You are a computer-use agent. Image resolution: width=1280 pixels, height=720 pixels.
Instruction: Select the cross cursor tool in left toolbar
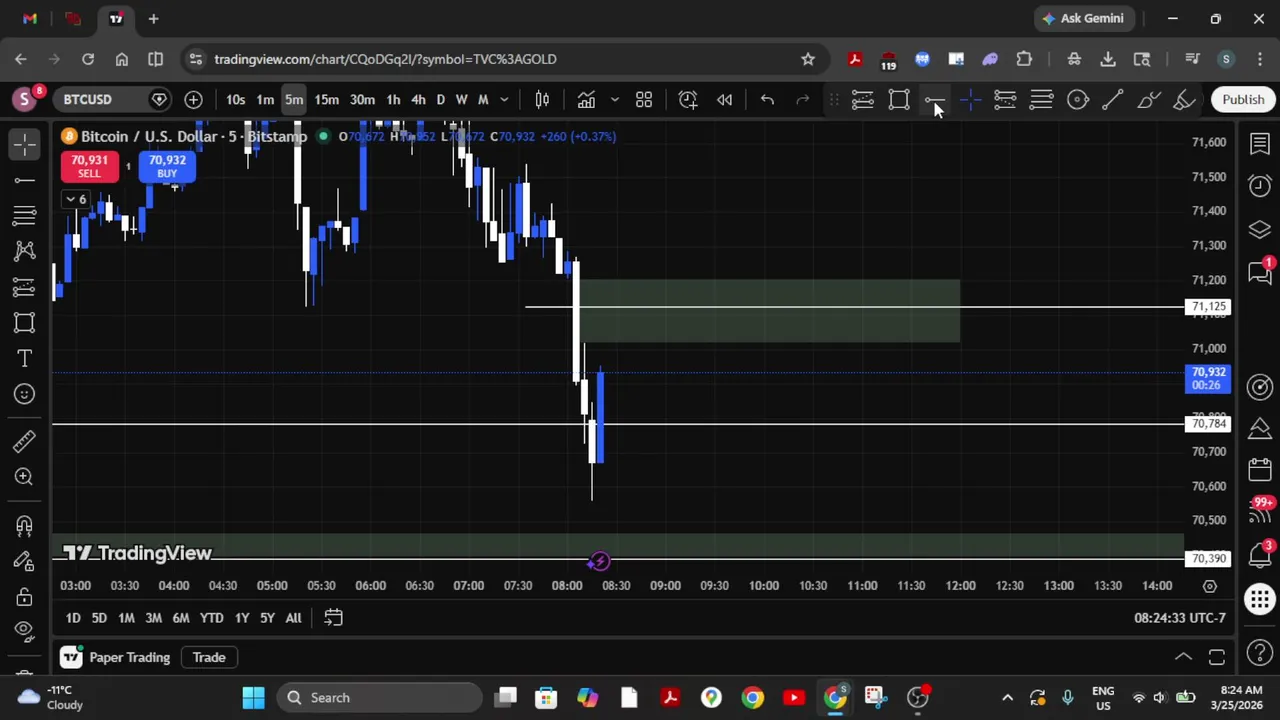(25, 145)
